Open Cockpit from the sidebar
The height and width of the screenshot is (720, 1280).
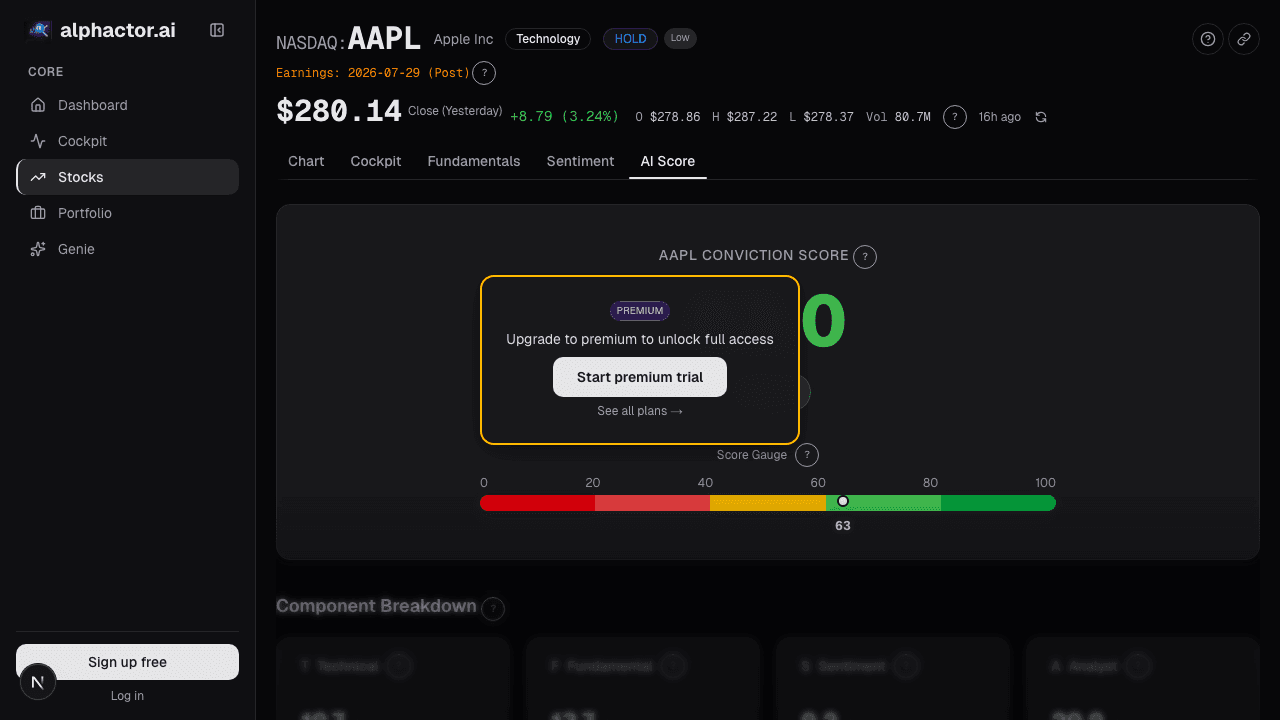tap(127, 141)
